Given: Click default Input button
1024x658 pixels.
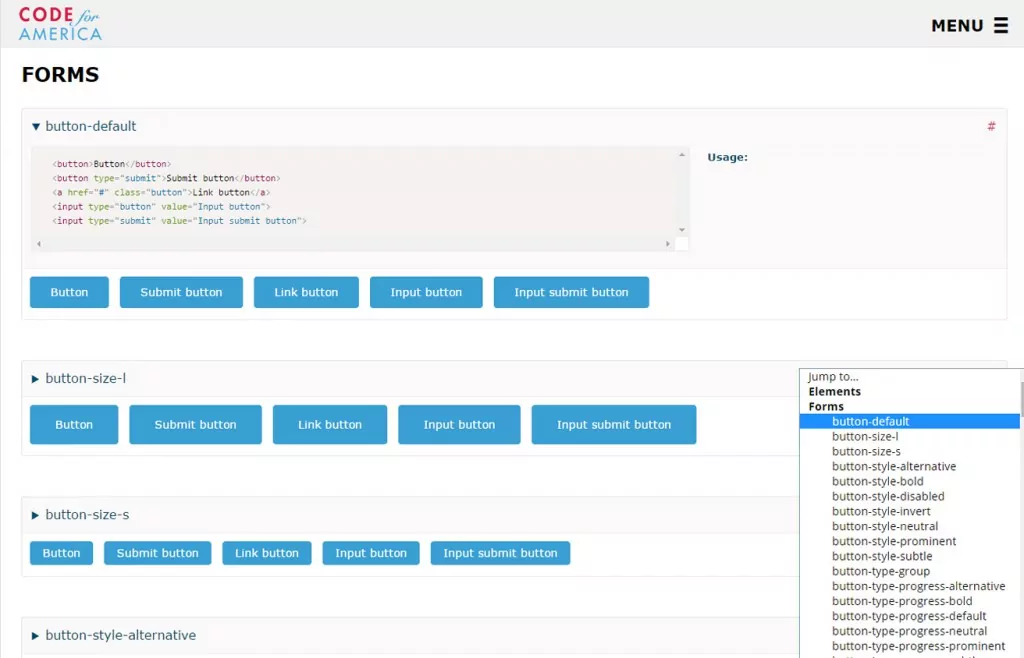Looking at the screenshot, I should click(x=426, y=292).
